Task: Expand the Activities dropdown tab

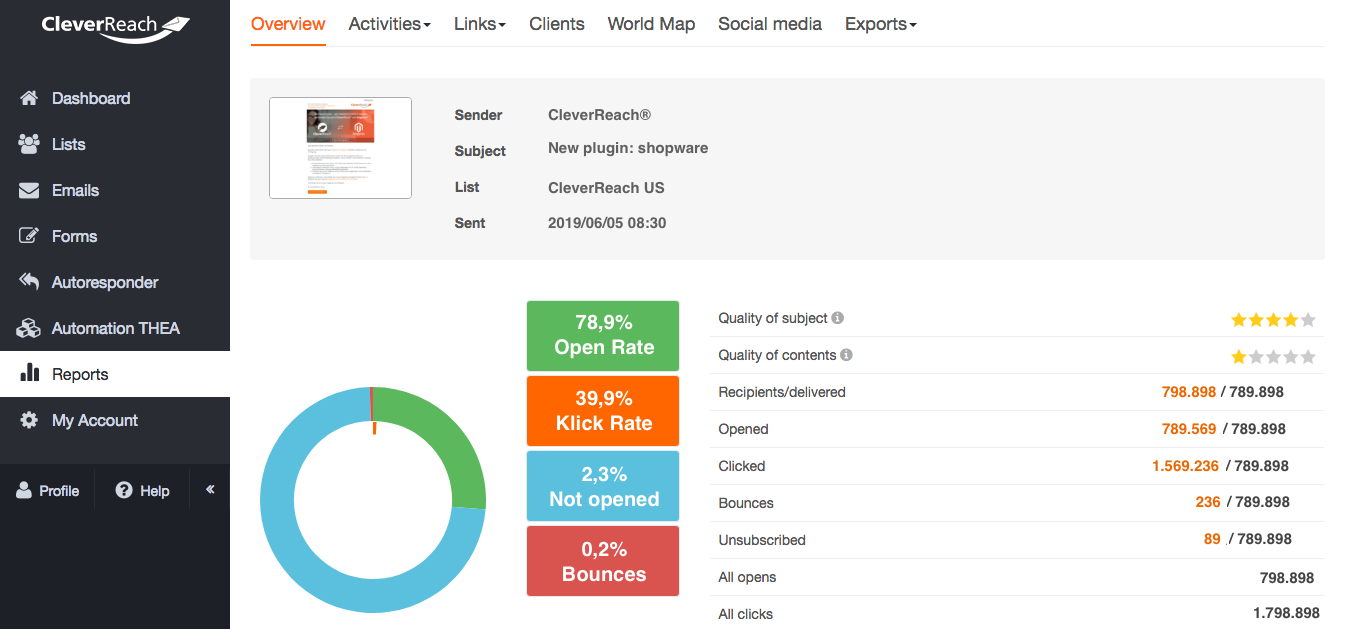Action: pyautogui.click(x=389, y=24)
